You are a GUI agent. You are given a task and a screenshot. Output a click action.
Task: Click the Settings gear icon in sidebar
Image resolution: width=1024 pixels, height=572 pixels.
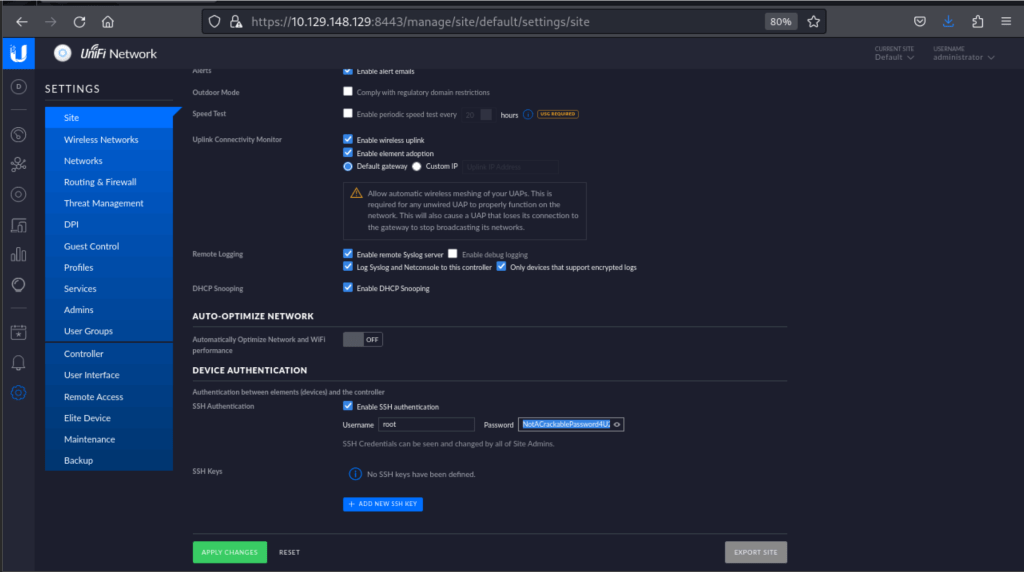coord(18,393)
